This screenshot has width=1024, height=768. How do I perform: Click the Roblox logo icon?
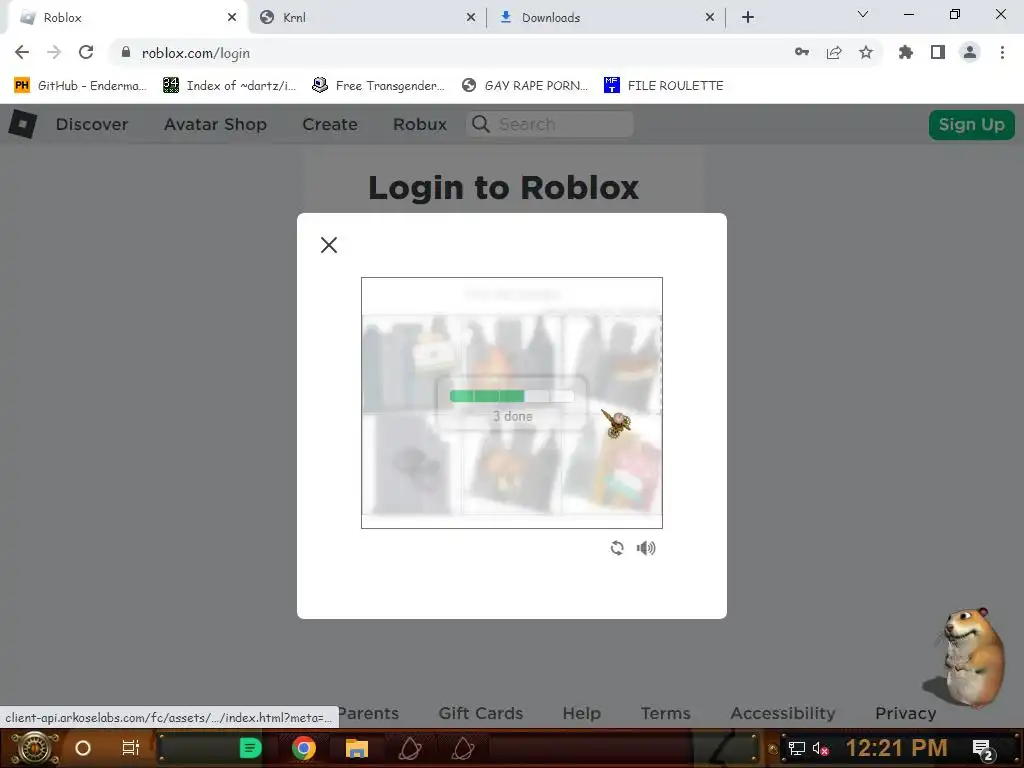(x=22, y=123)
